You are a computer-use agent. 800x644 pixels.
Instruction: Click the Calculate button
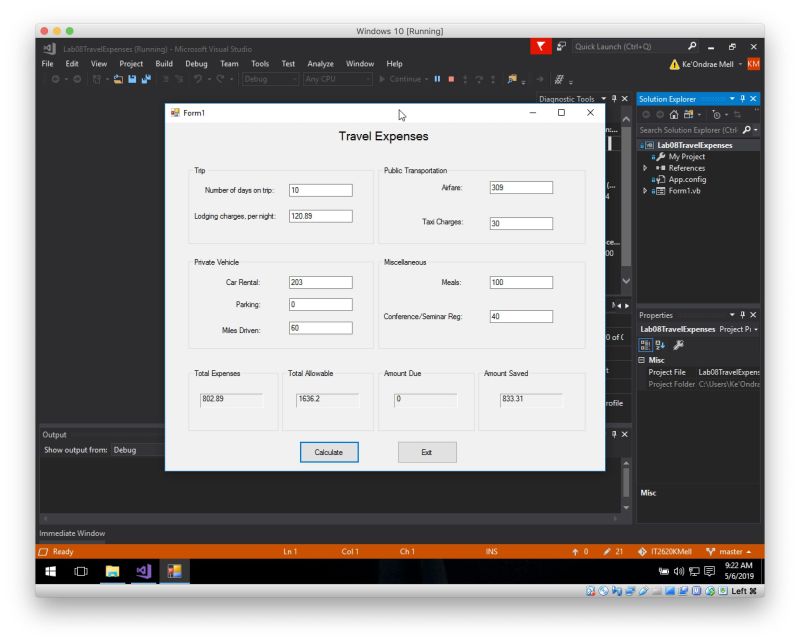point(329,452)
